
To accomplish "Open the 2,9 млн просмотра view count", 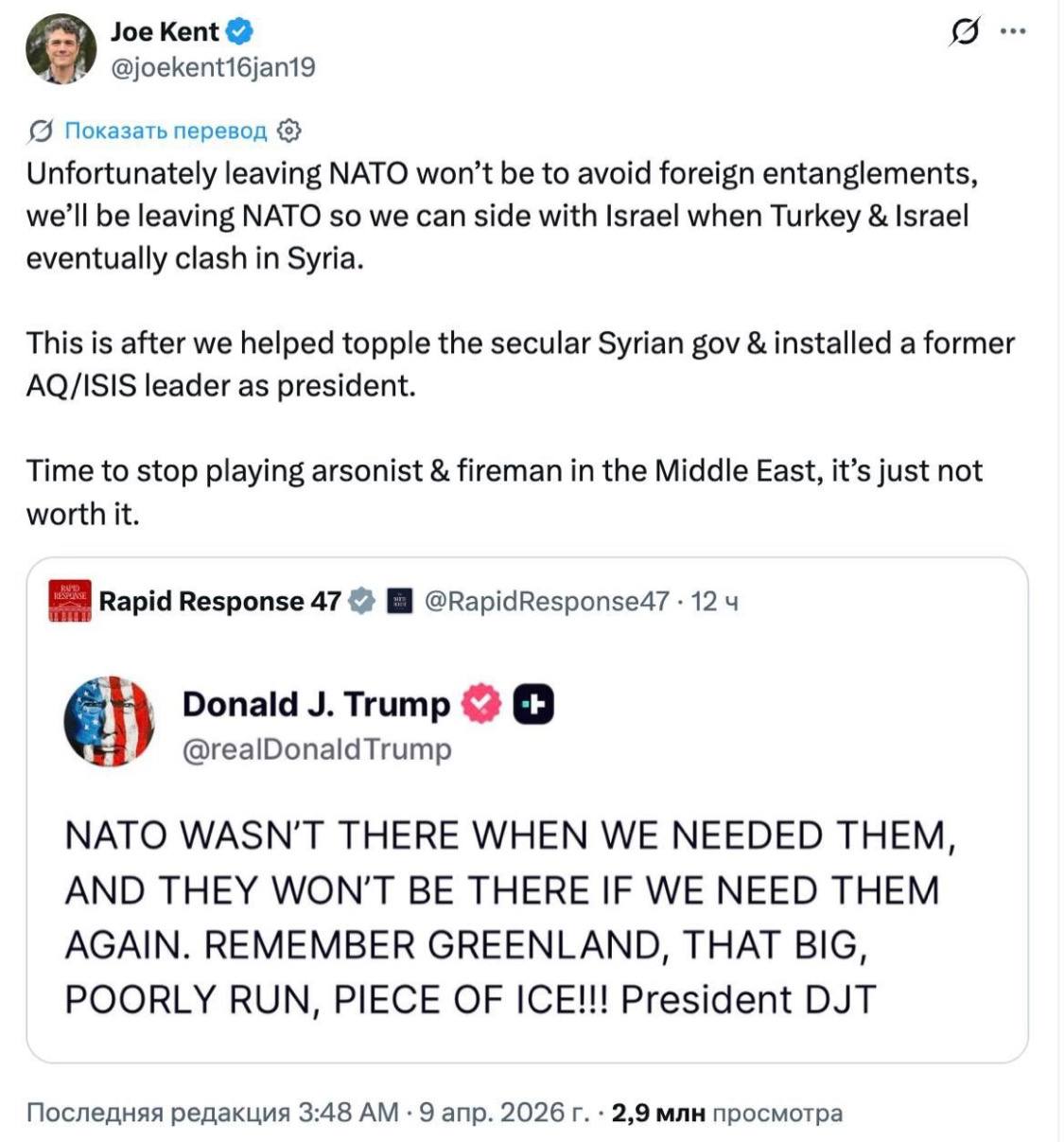I will click(726, 1113).
